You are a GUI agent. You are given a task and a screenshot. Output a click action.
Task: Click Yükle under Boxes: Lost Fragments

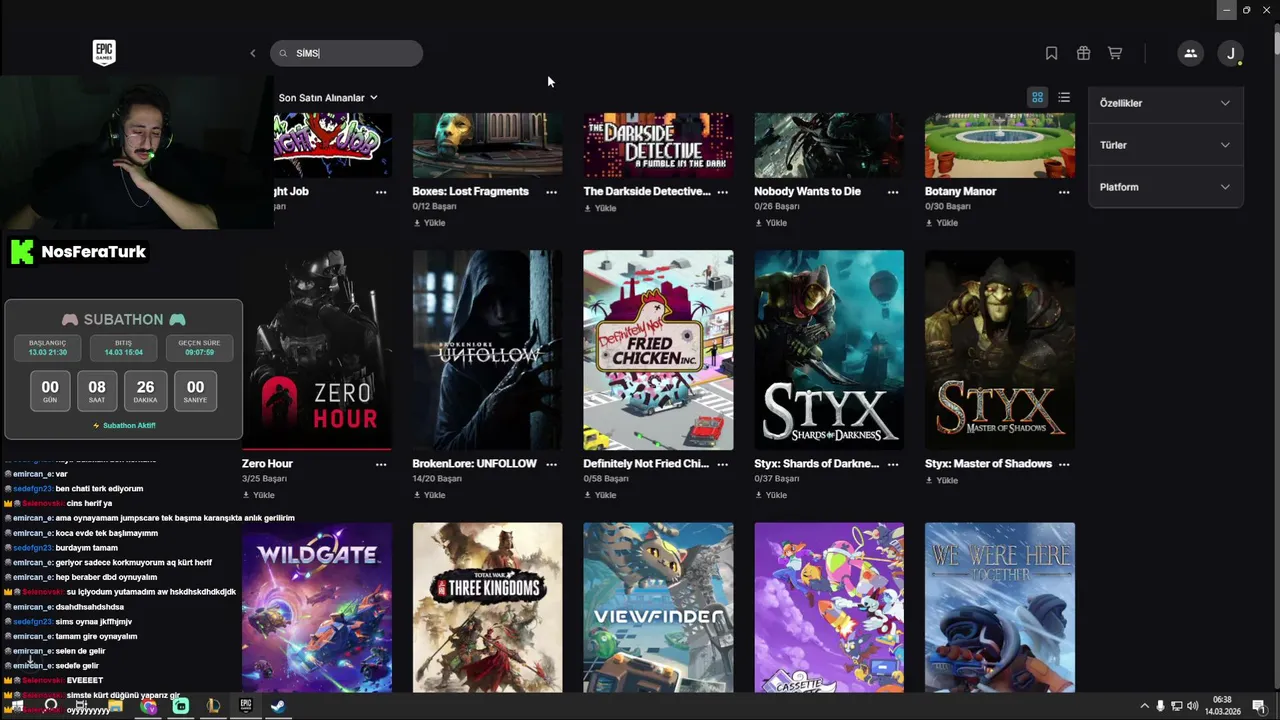[x=430, y=223]
